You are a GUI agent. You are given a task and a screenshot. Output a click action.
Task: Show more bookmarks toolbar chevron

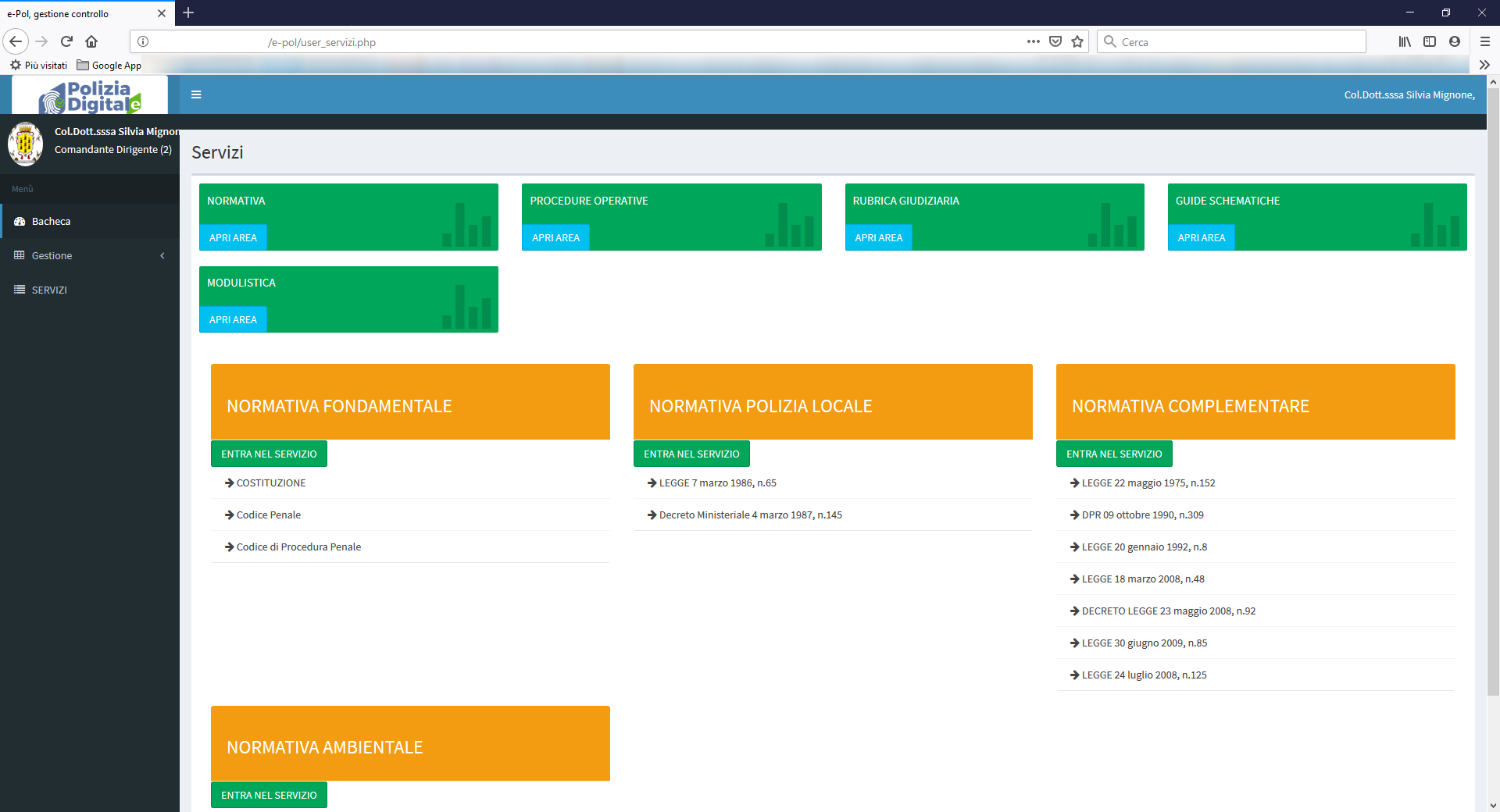[1484, 65]
